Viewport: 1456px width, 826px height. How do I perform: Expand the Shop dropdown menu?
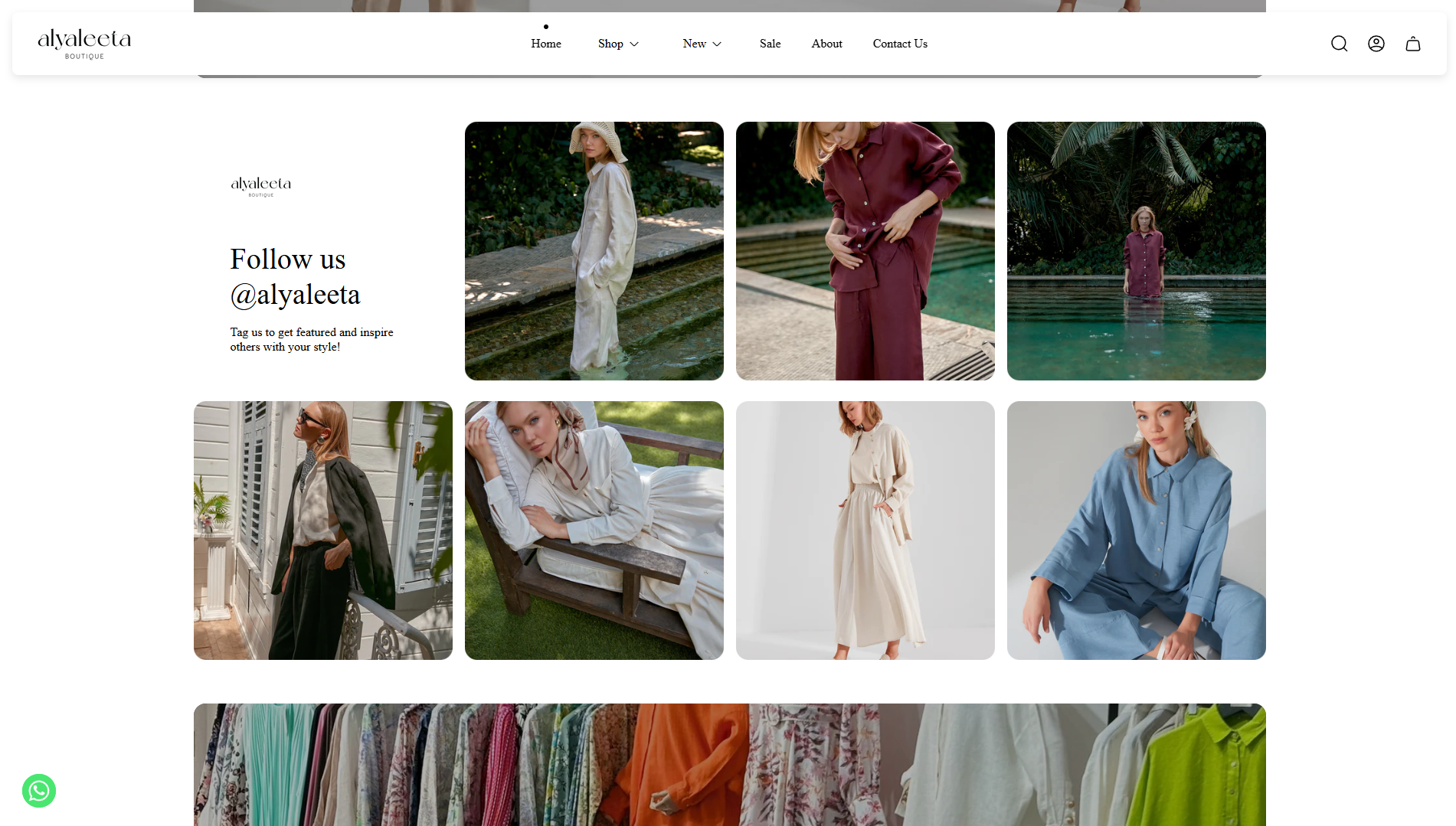(x=618, y=44)
